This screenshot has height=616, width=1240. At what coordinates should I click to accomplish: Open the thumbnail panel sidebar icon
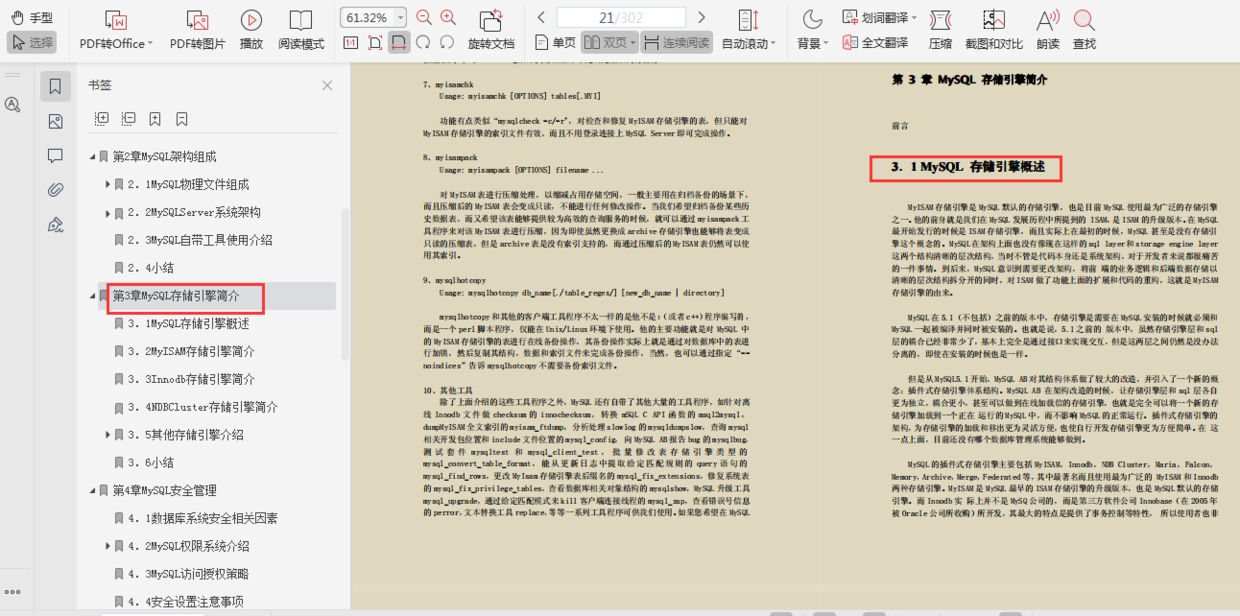point(55,121)
